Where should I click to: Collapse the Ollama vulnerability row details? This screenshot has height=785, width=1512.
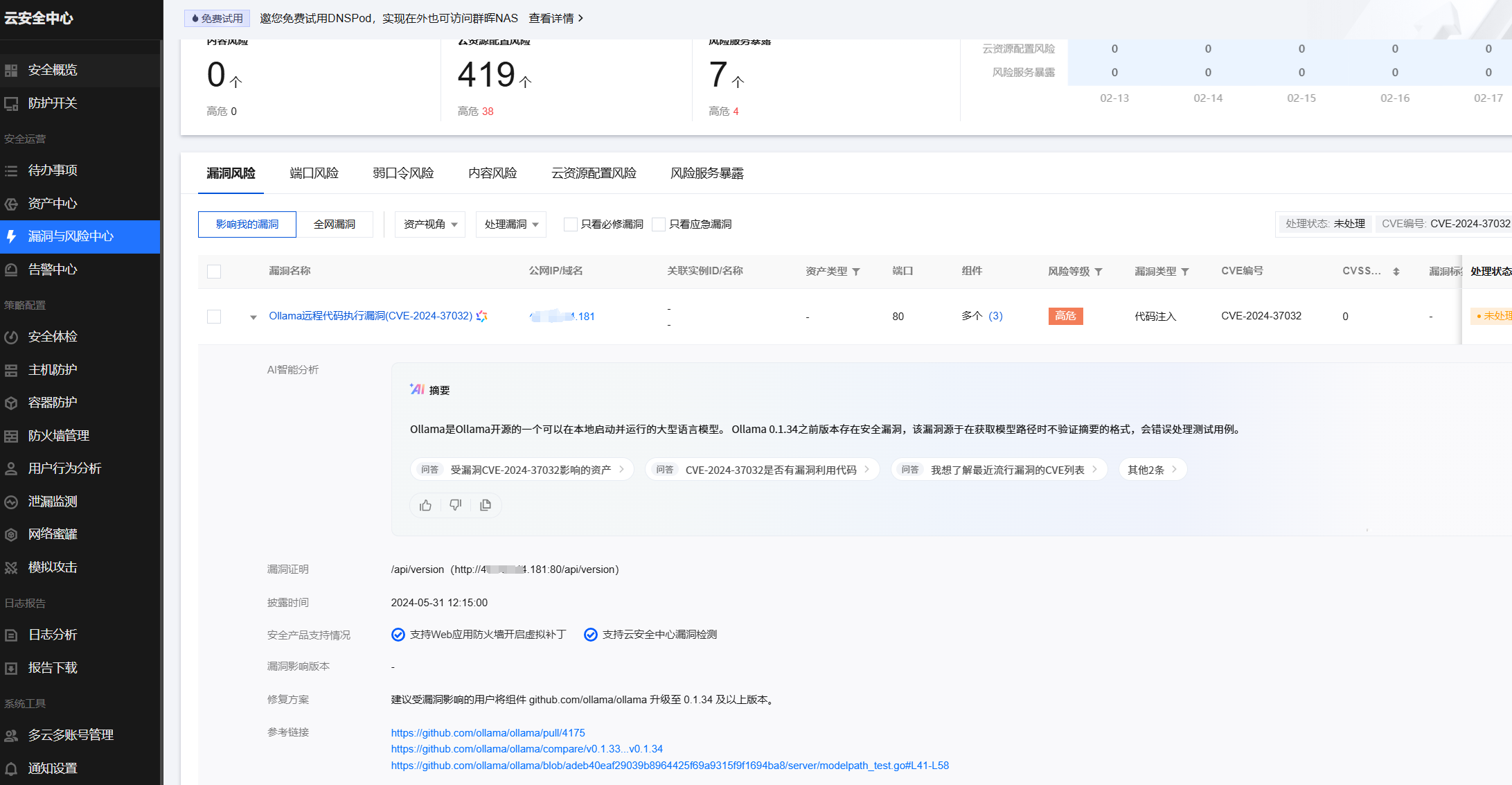click(254, 317)
